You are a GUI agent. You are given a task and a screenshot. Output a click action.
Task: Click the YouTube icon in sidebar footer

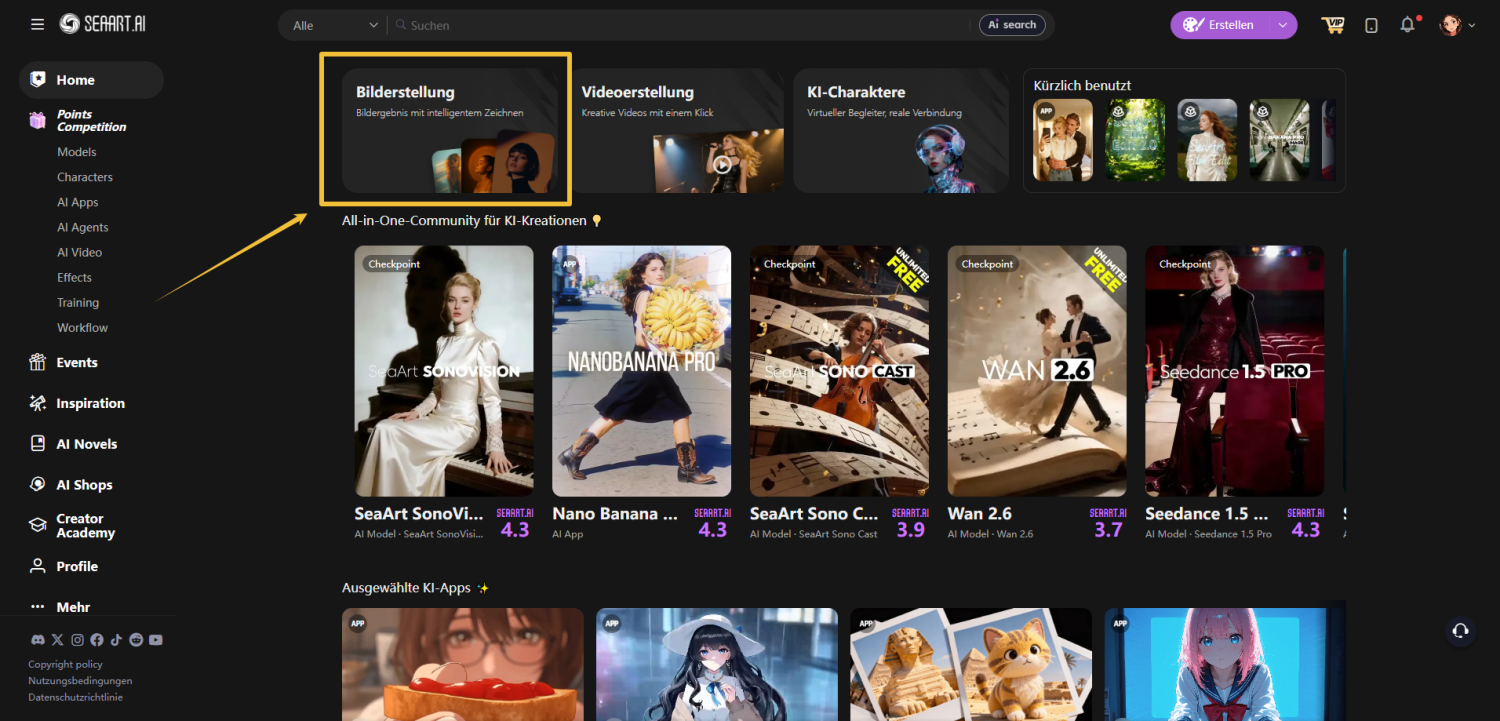point(156,640)
